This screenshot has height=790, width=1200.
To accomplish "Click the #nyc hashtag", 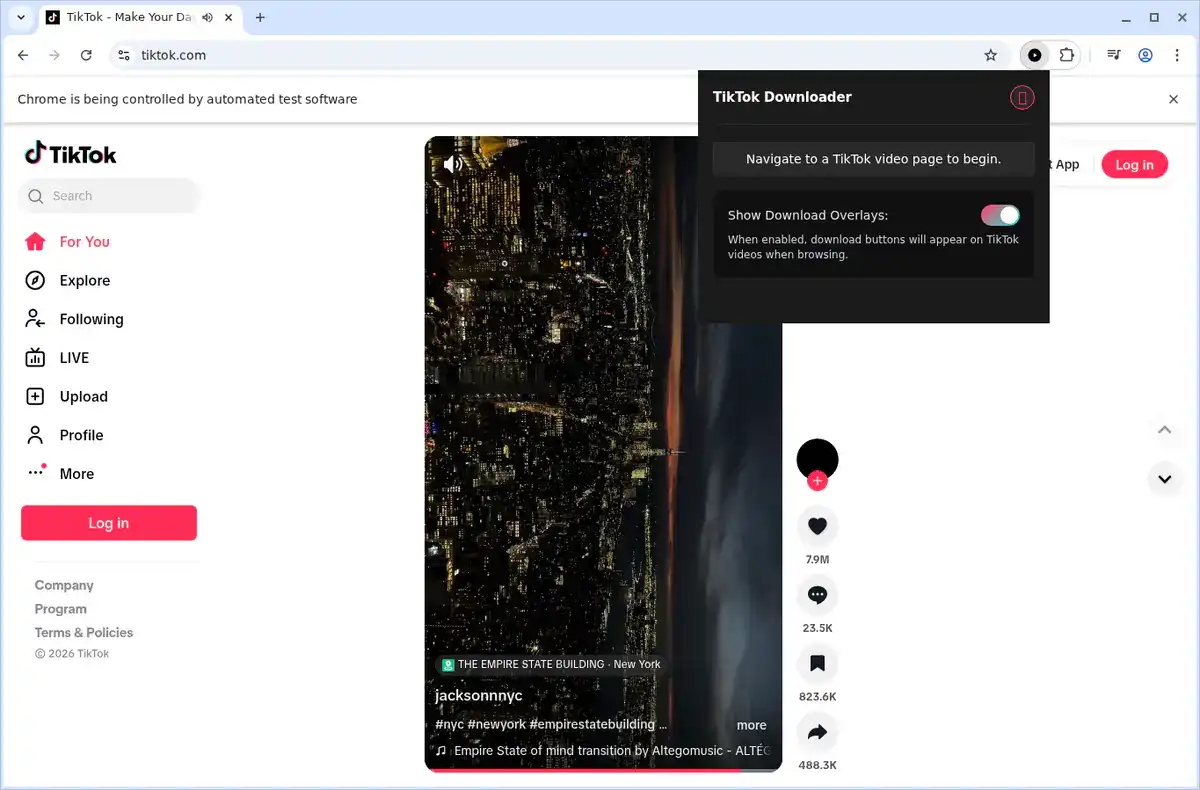I will [x=449, y=724].
